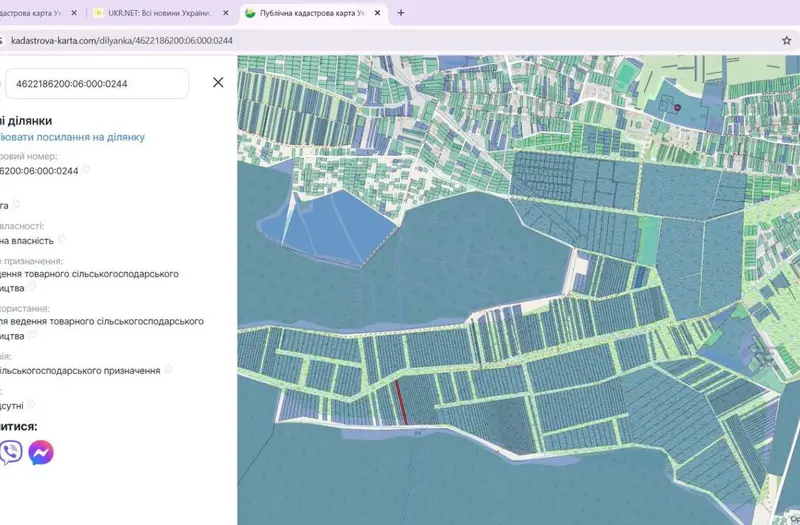Close the active 'Публічна кадастрова карта' tab
800x525 pixels.
point(378,13)
